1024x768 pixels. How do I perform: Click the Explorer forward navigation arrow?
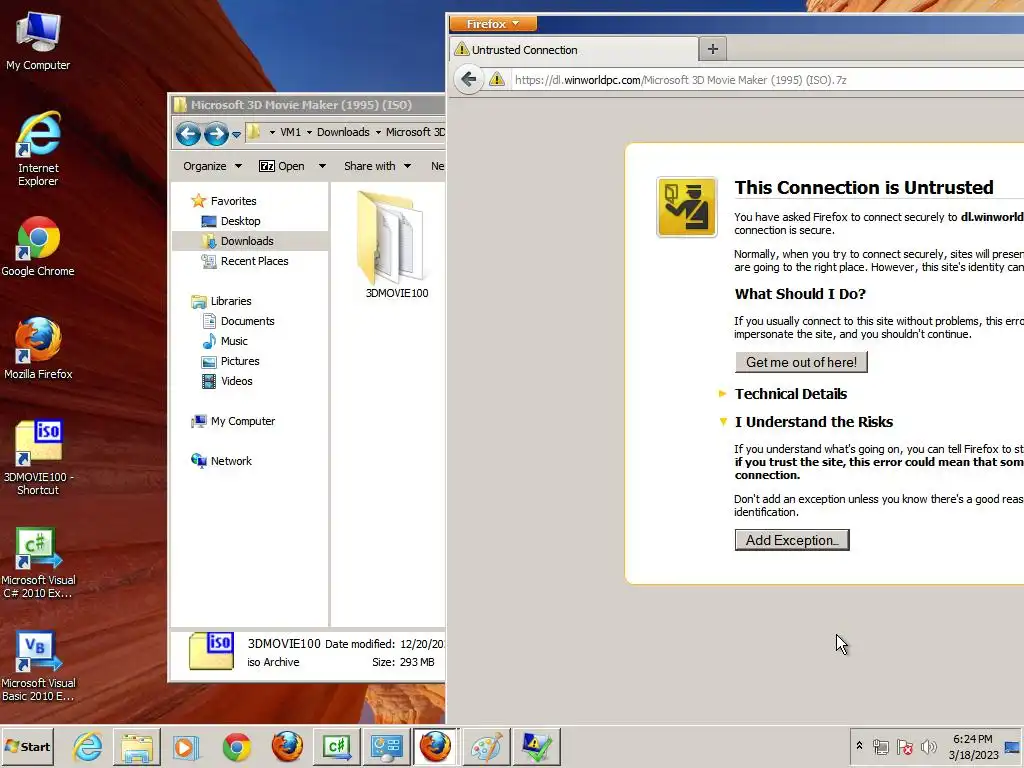tap(216, 134)
